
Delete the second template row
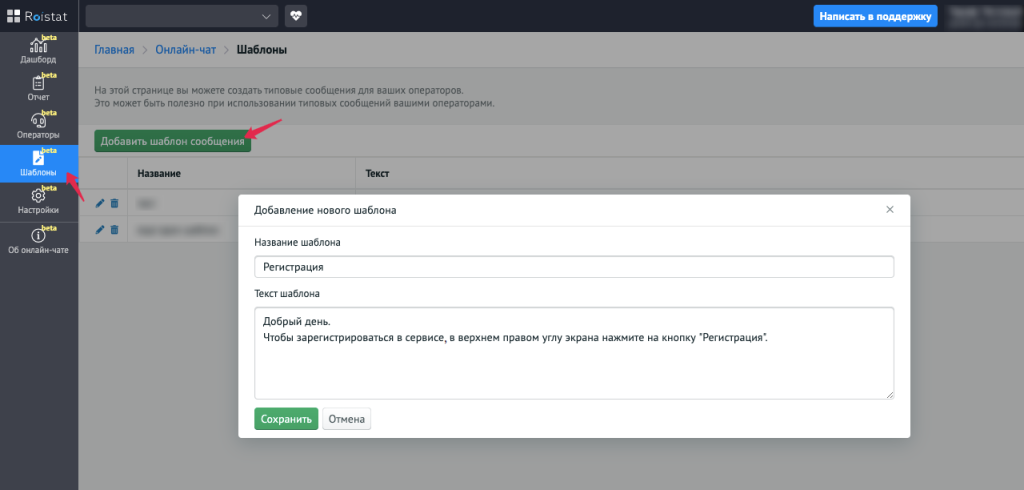tap(114, 229)
